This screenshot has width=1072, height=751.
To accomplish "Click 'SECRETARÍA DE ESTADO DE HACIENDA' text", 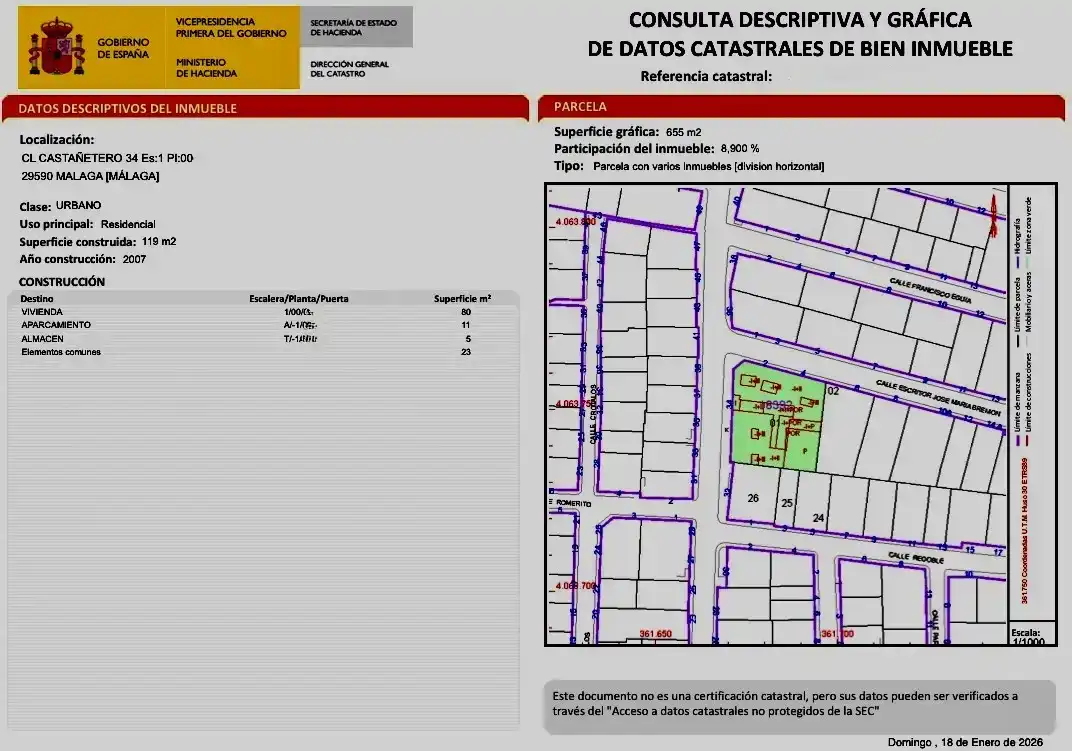I will pyautogui.click(x=353, y=27).
